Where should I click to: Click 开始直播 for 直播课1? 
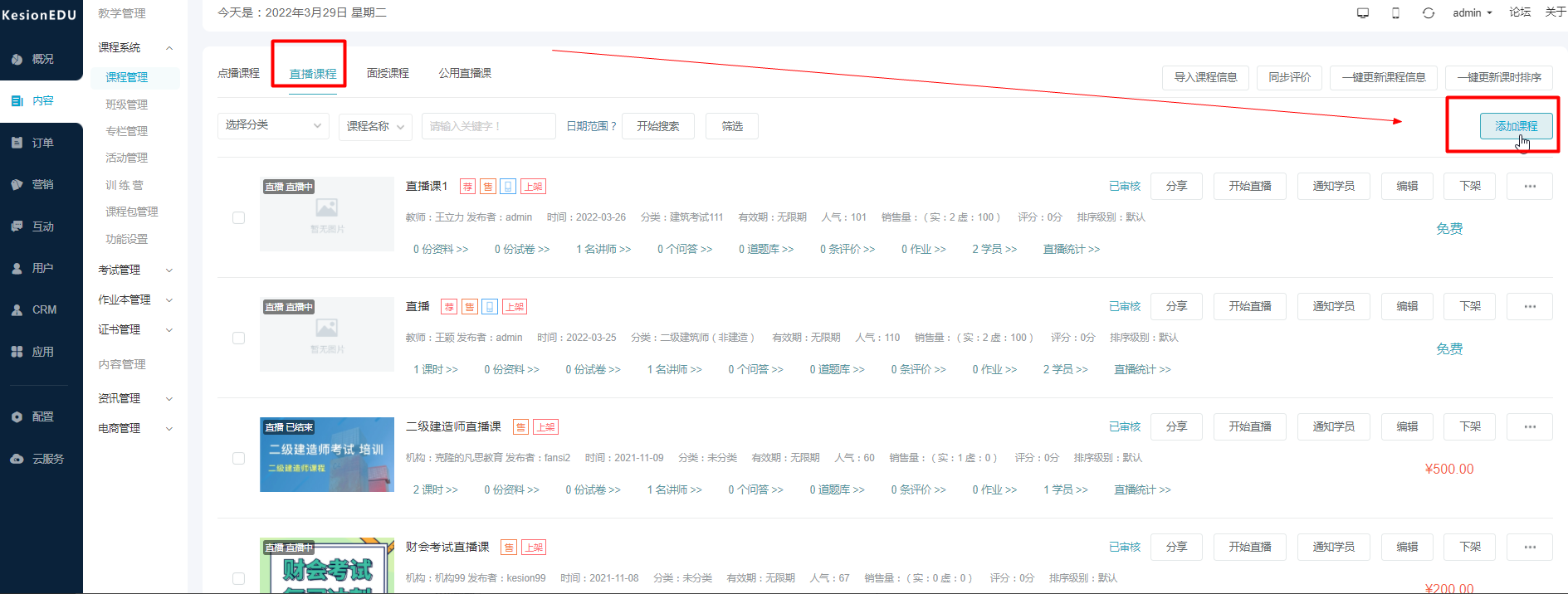tap(1250, 186)
